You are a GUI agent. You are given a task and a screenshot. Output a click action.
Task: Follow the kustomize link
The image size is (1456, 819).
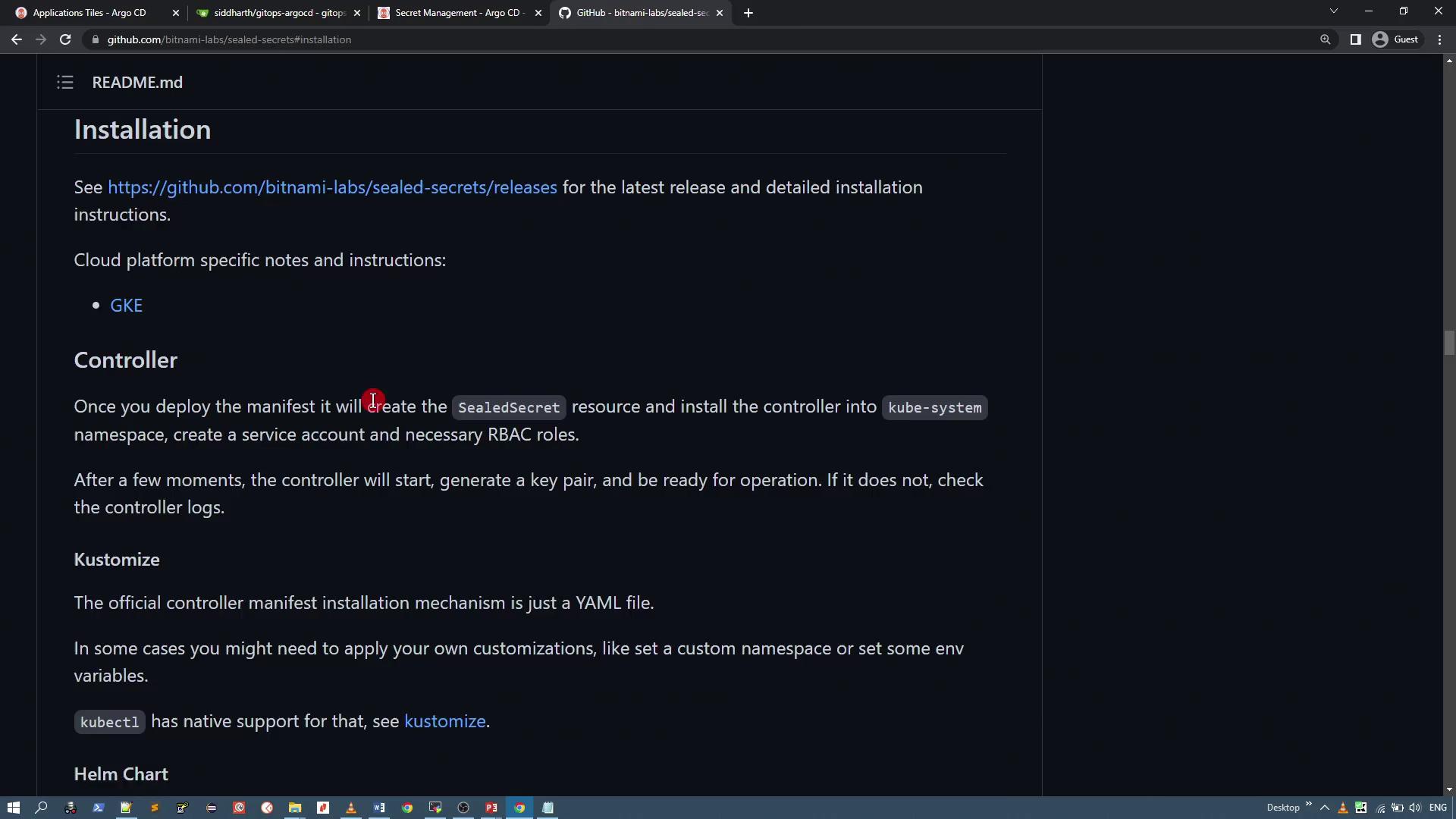click(x=444, y=721)
